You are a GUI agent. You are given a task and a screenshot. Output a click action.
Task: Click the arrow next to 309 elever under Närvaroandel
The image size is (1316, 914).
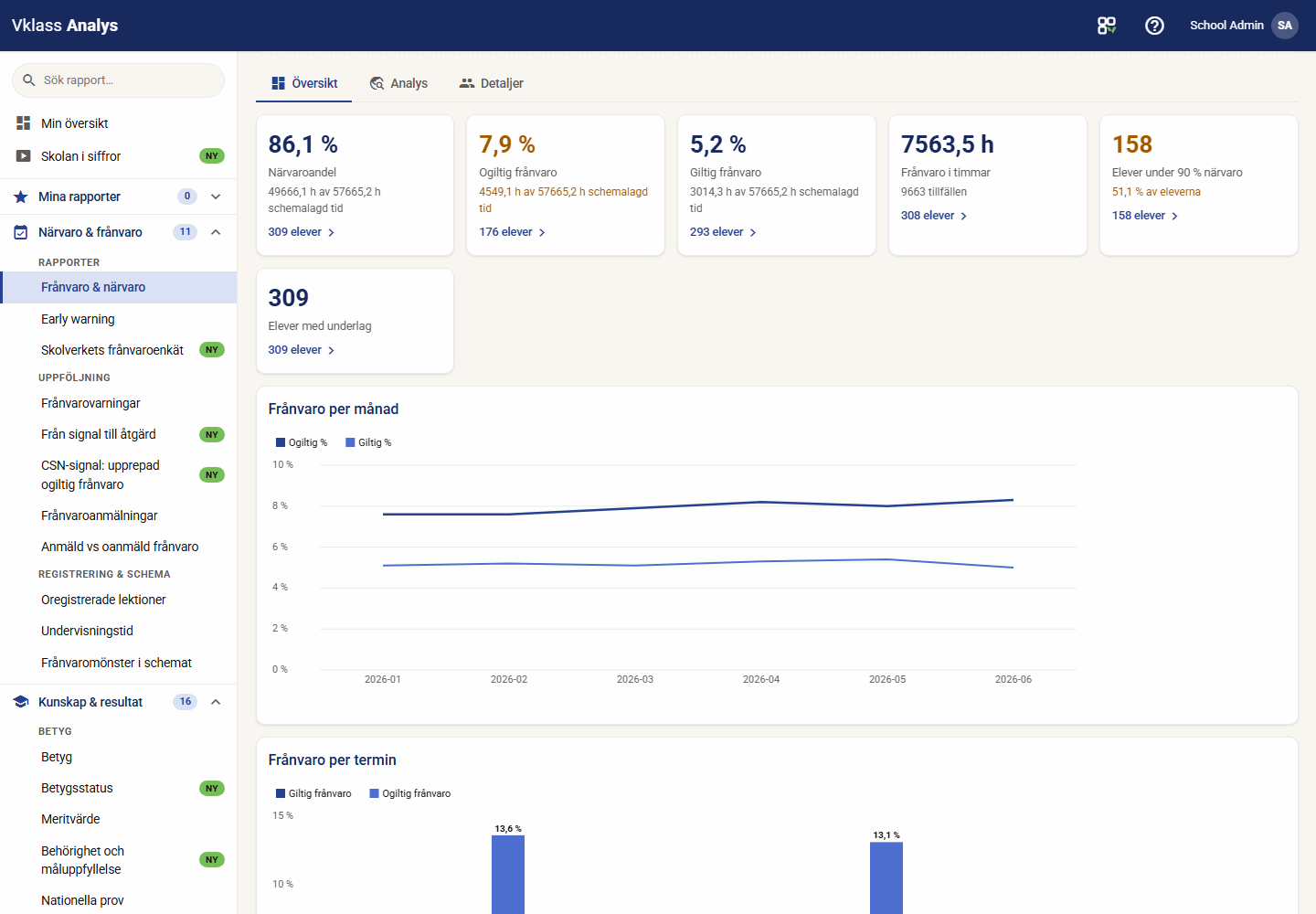click(x=331, y=232)
